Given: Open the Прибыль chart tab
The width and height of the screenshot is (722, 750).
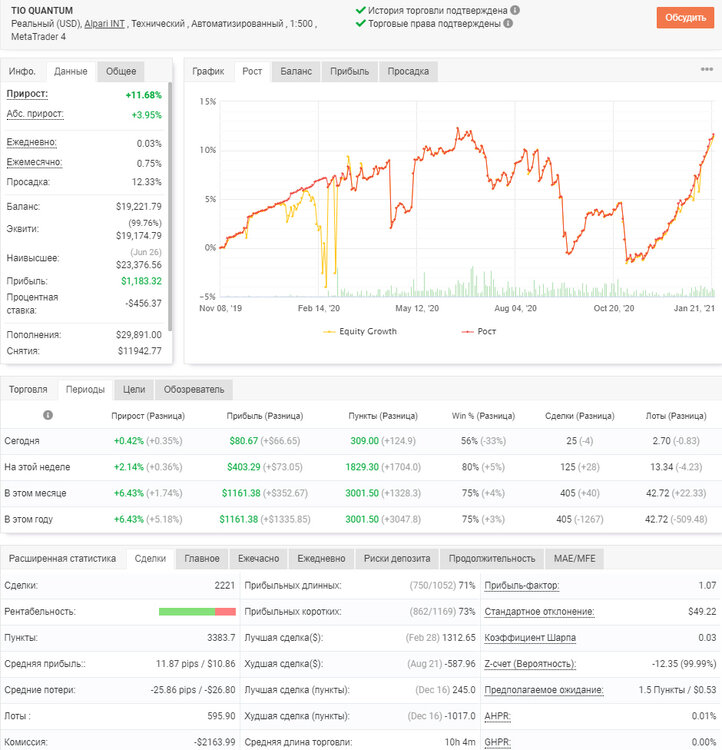Looking at the screenshot, I should coord(350,71).
